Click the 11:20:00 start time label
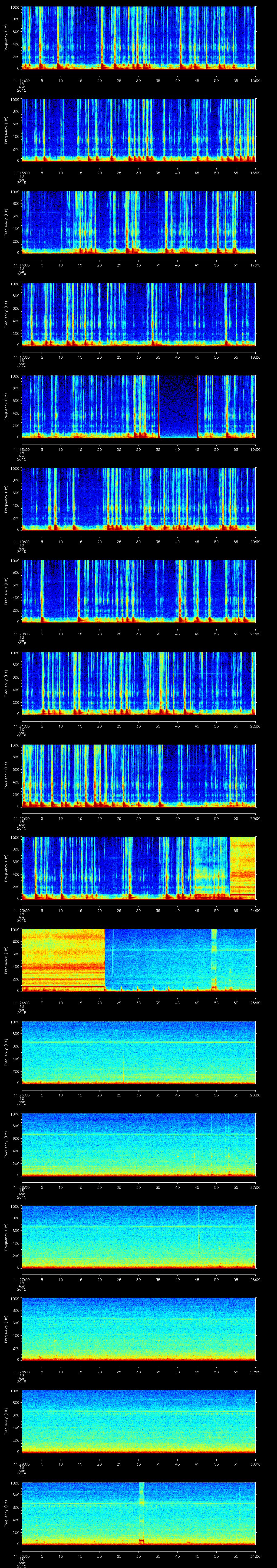Screen dimensions: 277x1568 21,634
